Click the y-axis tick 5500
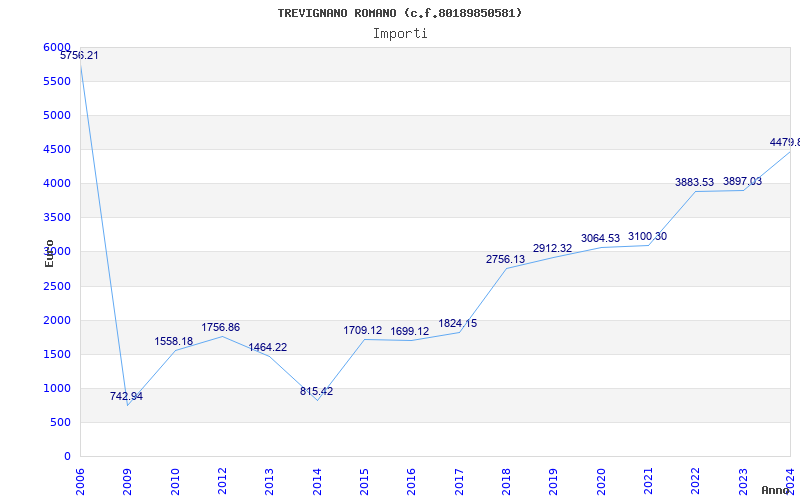This screenshot has width=800, height=500. coord(57,82)
